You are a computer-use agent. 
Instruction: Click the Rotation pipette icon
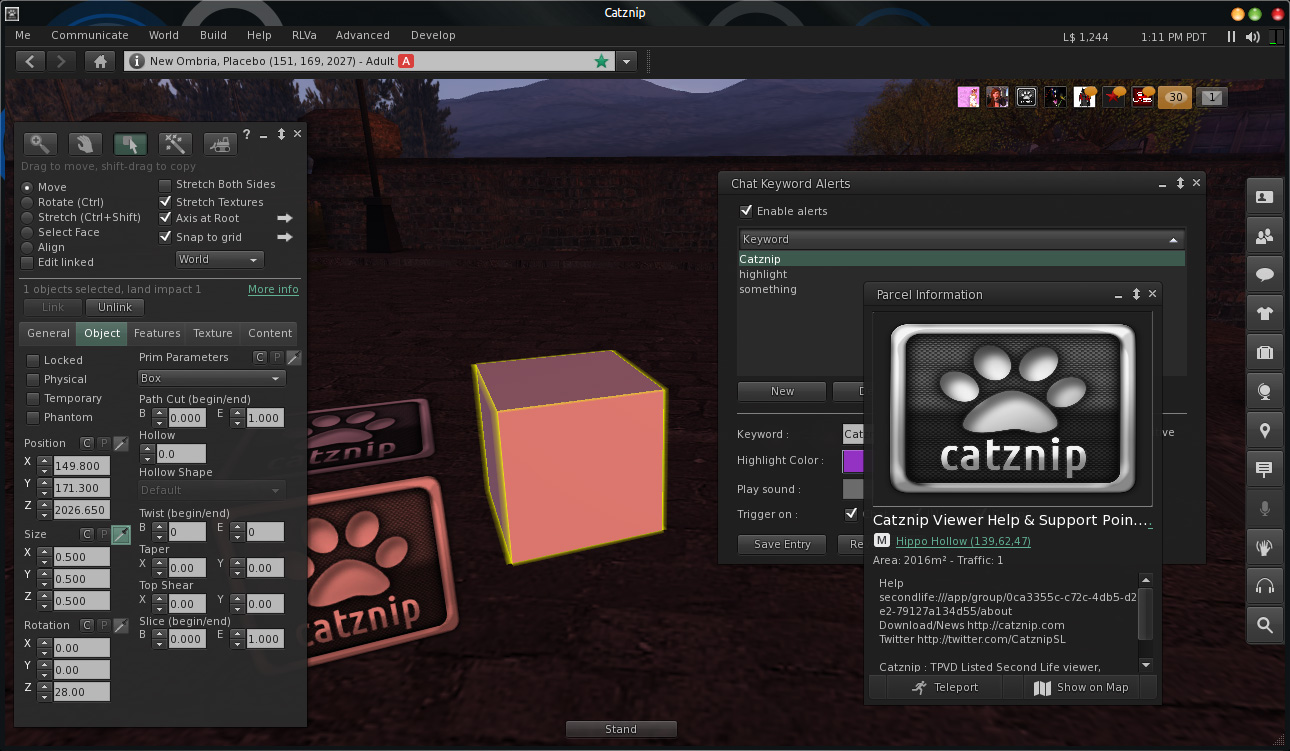point(120,625)
